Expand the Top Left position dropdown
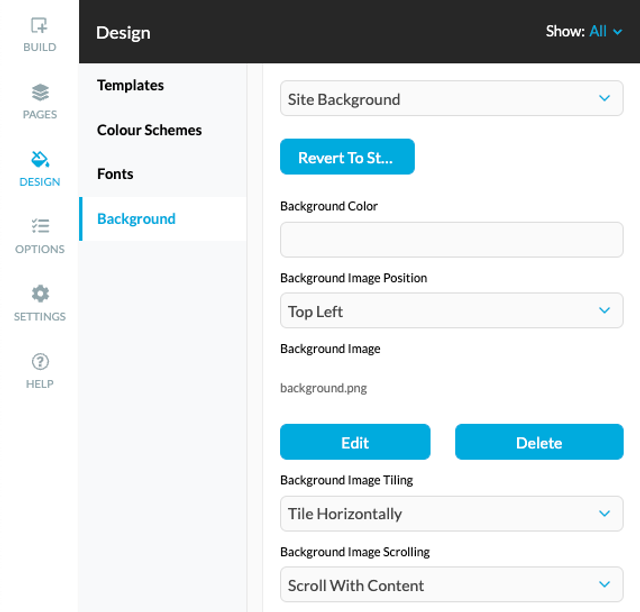This screenshot has height=612, width=640. point(451,310)
